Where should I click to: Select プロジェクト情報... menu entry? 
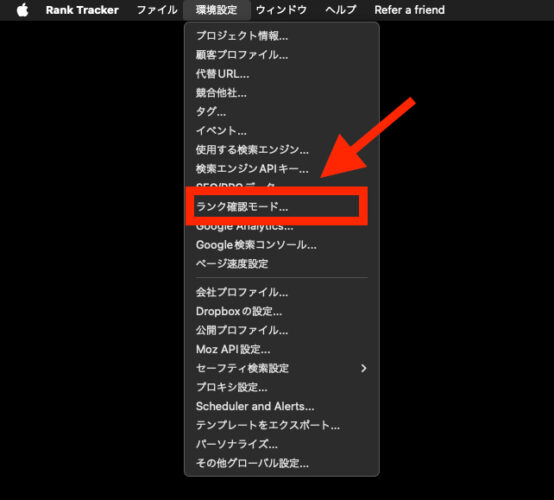(x=282, y=36)
